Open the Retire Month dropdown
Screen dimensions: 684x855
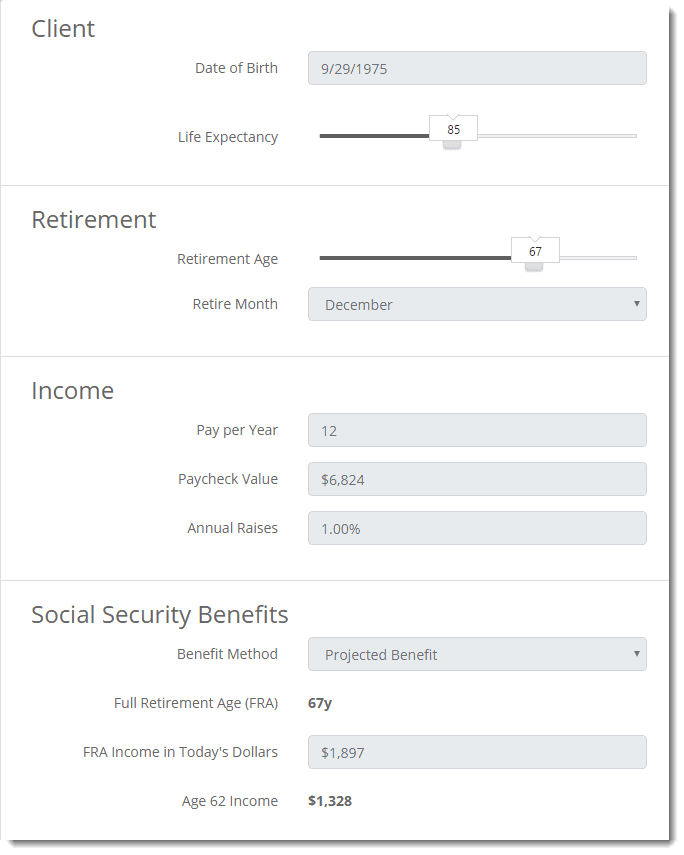pyautogui.click(x=477, y=304)
